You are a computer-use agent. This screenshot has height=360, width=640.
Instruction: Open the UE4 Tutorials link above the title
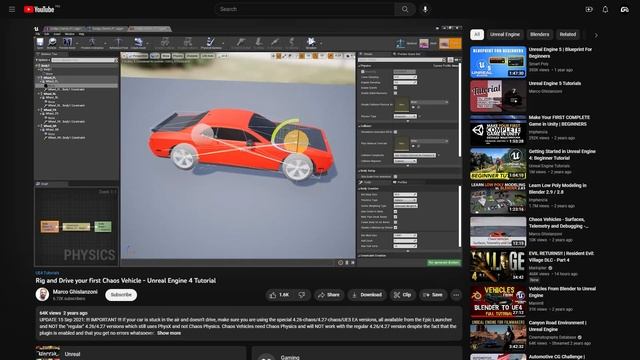[47, 273]
